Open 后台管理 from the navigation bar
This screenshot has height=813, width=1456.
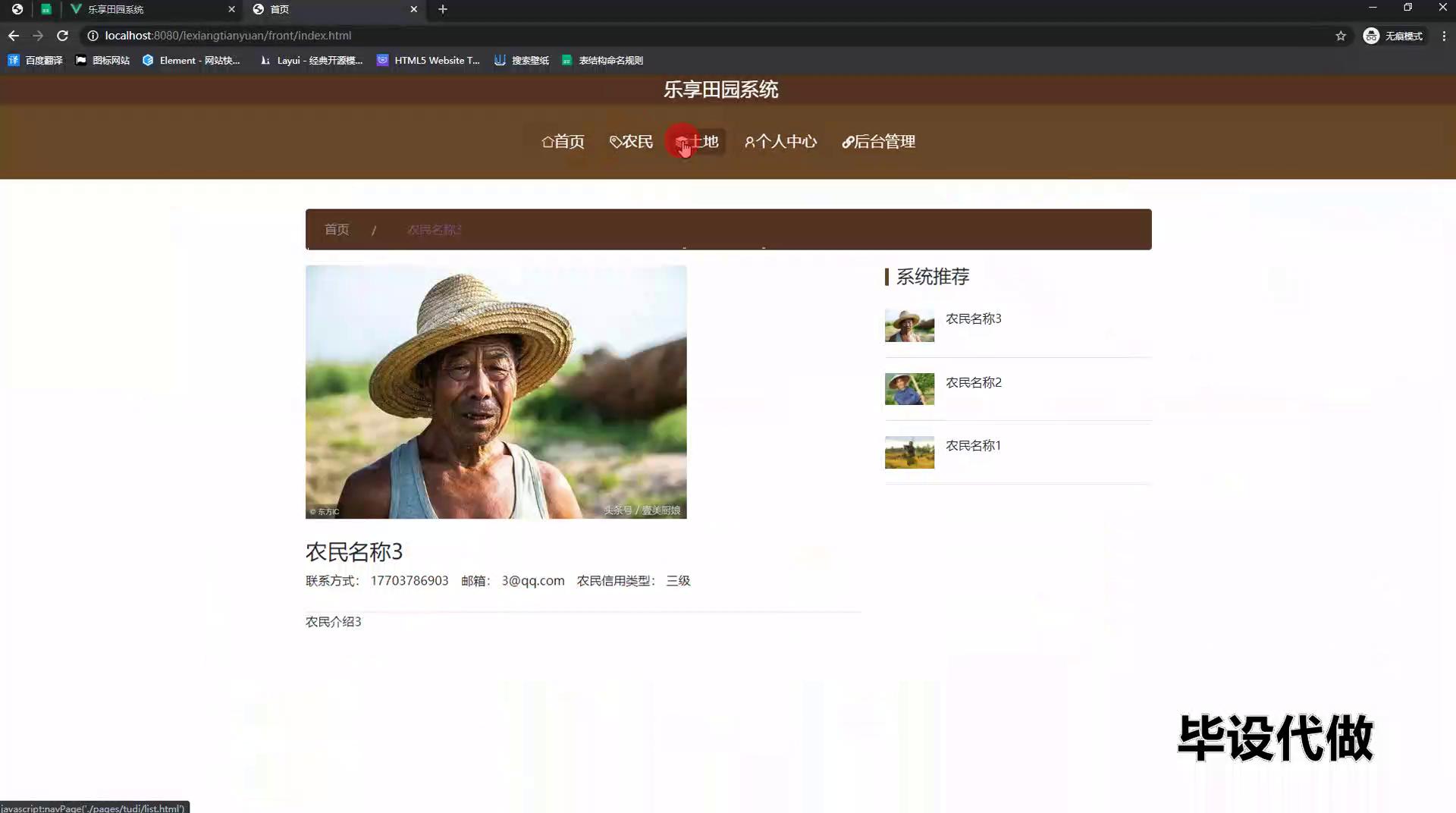click(x=878, y=142)
